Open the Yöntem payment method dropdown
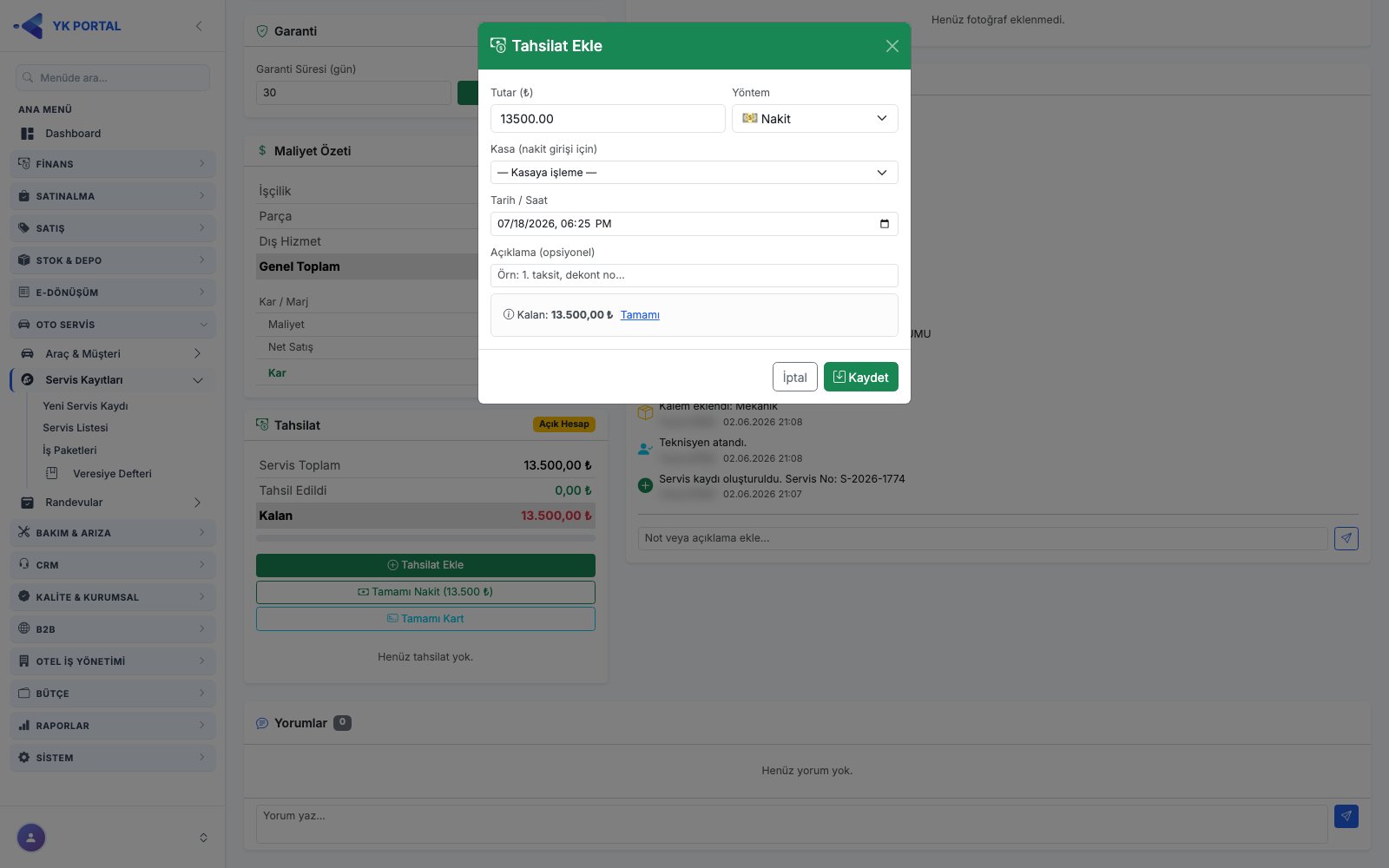Image resolution: width=1389 pixels, height=868 pixels. pyautogui.click(x=815, y=119)
